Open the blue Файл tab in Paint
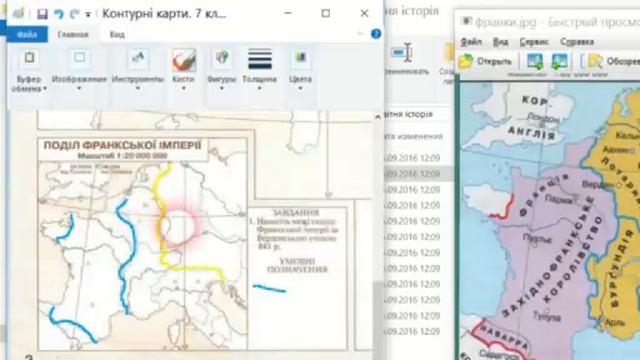Viewport: 640px width, 360px height. (27, 34)
